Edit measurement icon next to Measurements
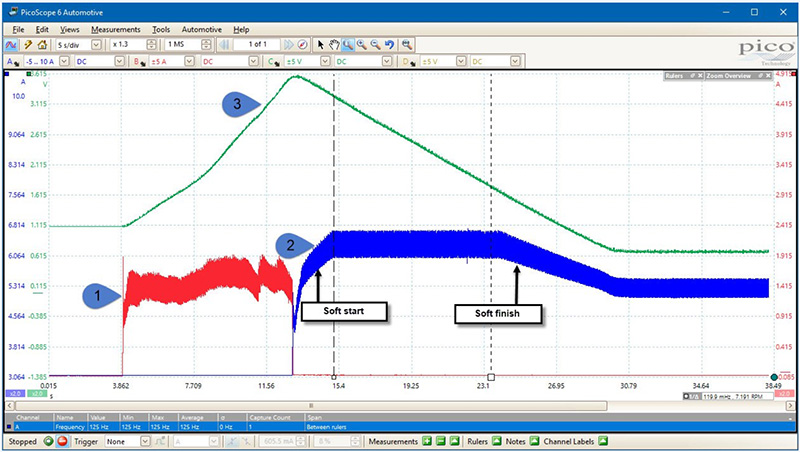Image resolution: width=800 pixels, height=452 pixels. 455,441
